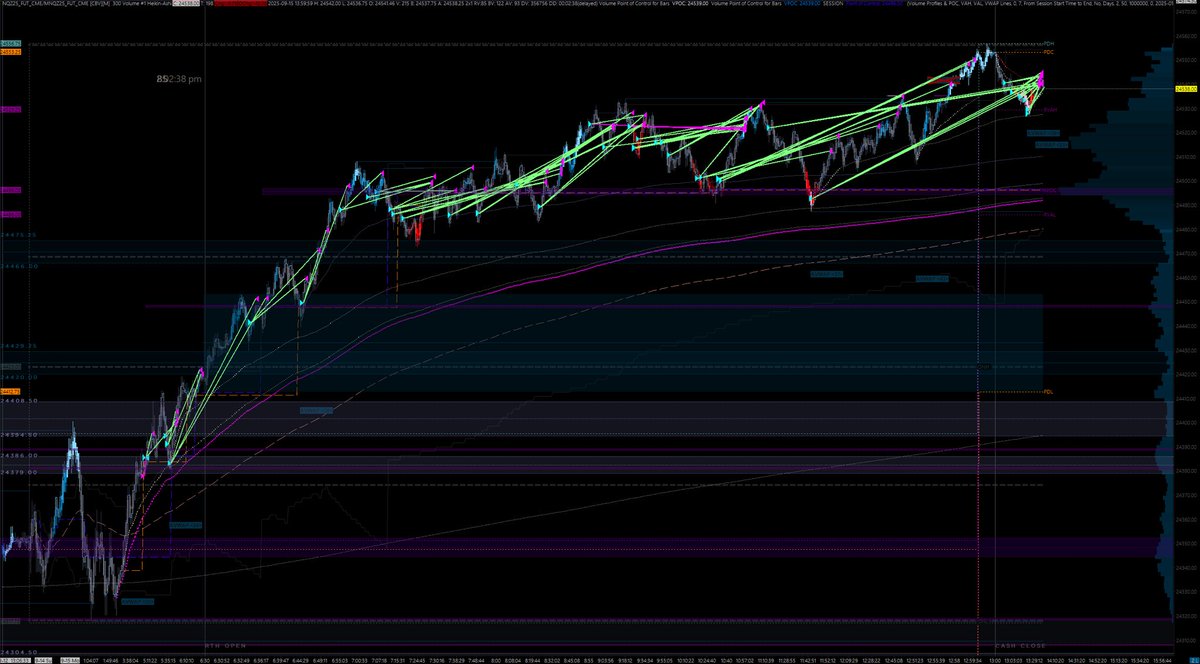
Task: Click the 10:40 mark on time axis
Action: click(726, 659)
